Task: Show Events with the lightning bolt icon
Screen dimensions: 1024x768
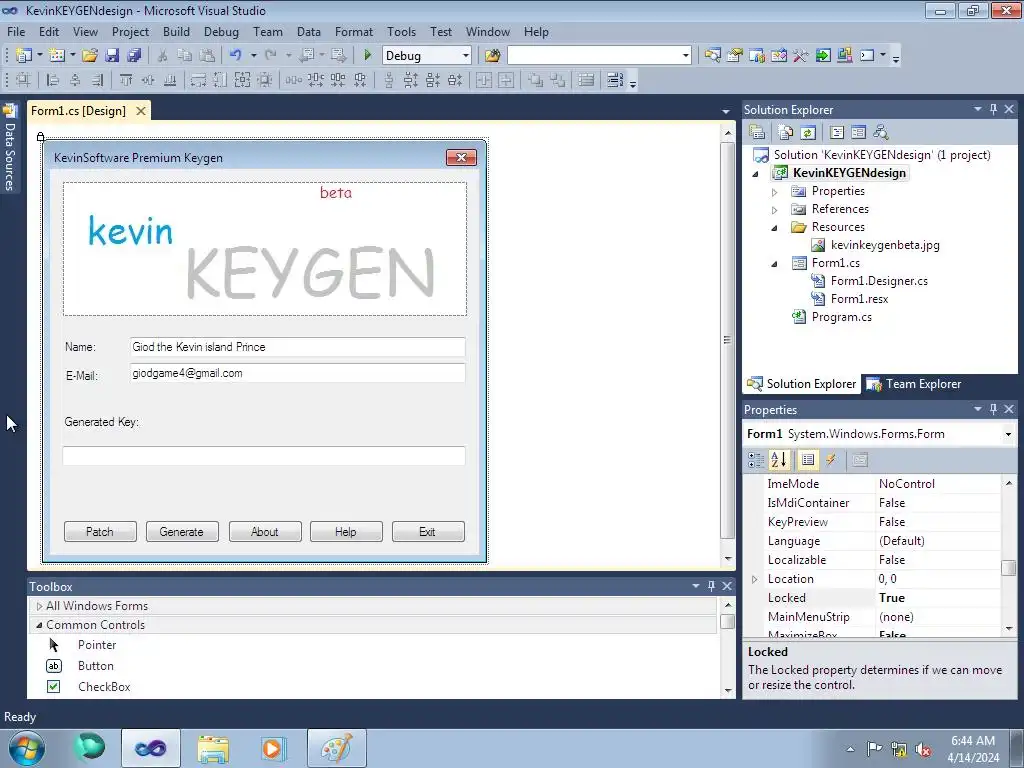Action: click(831, 460)
